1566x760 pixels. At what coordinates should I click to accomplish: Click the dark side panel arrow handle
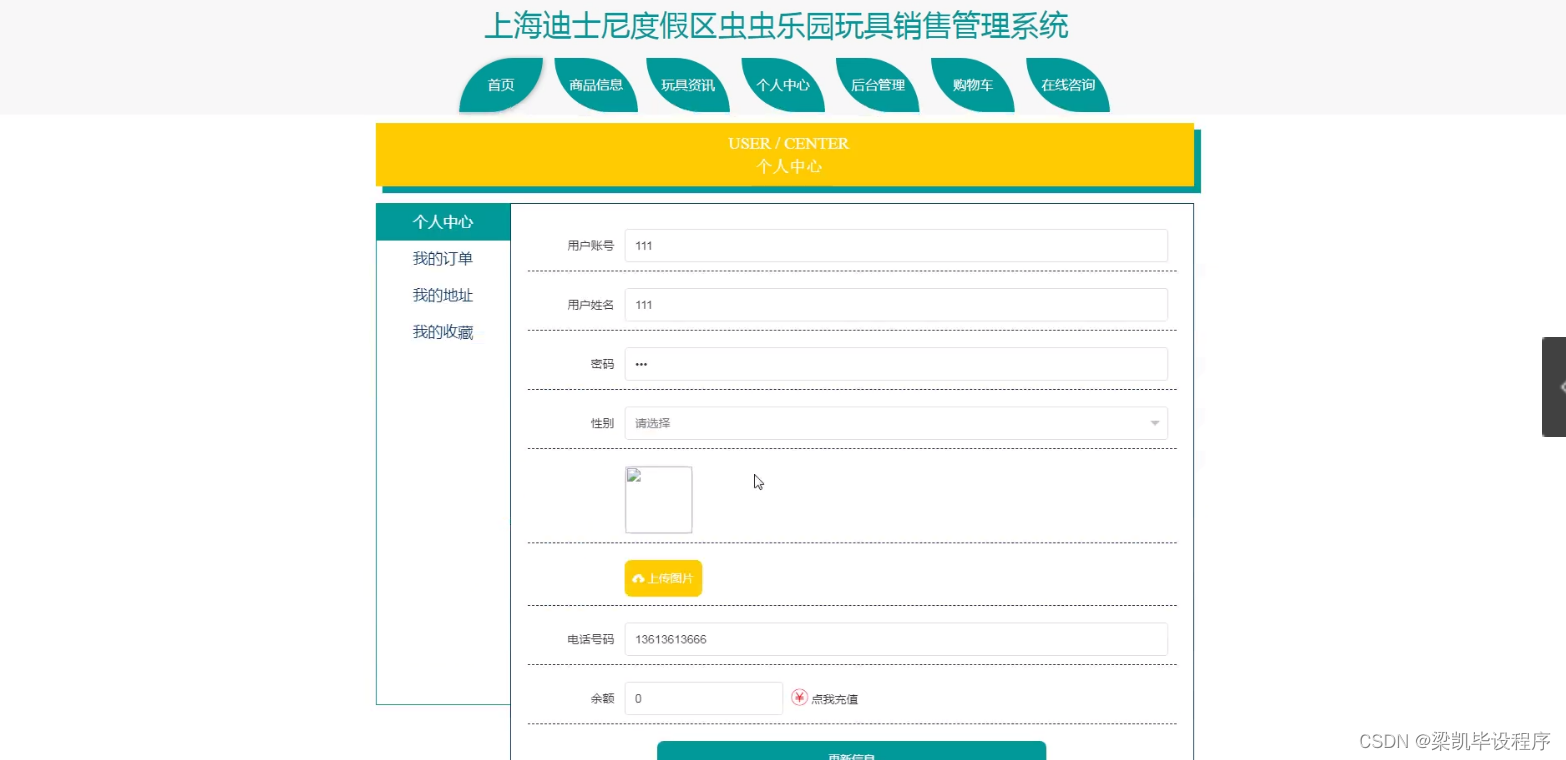click(x=1554, y=387)
